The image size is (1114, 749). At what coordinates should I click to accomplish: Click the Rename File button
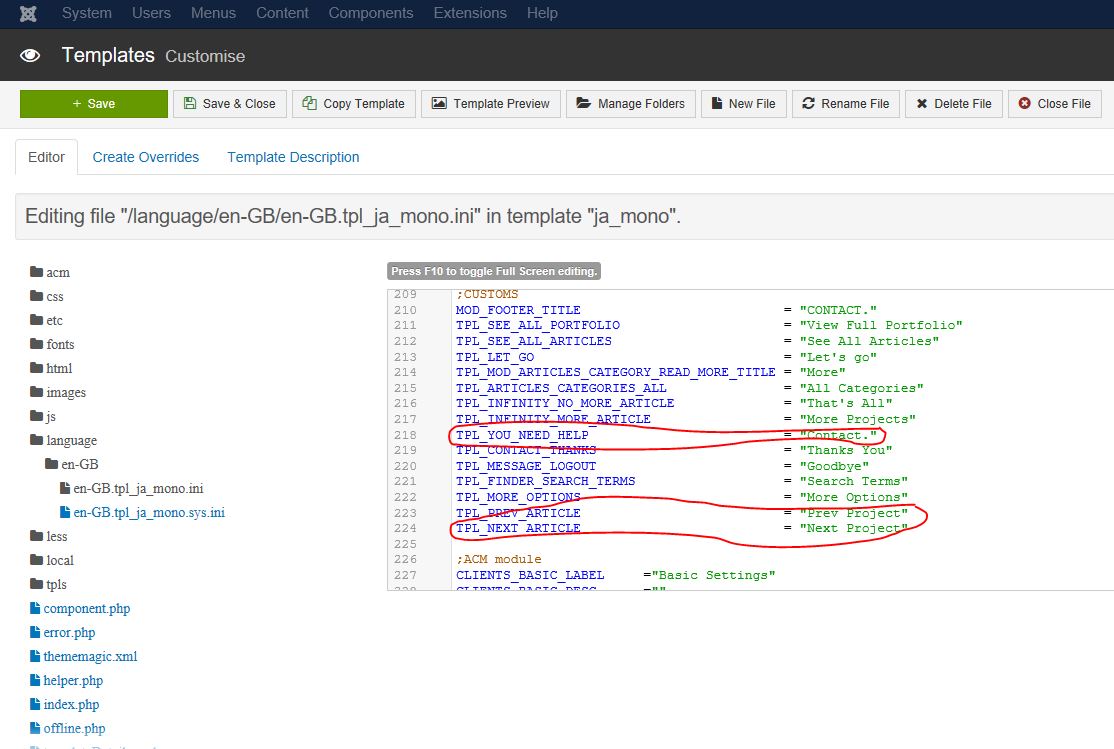[x=845, y=104]
